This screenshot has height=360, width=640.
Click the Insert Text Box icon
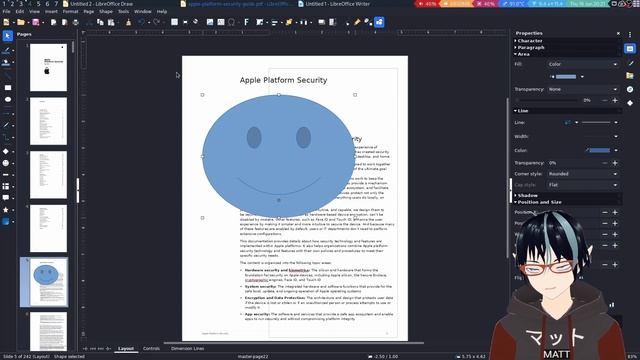(x=221, y=22)
